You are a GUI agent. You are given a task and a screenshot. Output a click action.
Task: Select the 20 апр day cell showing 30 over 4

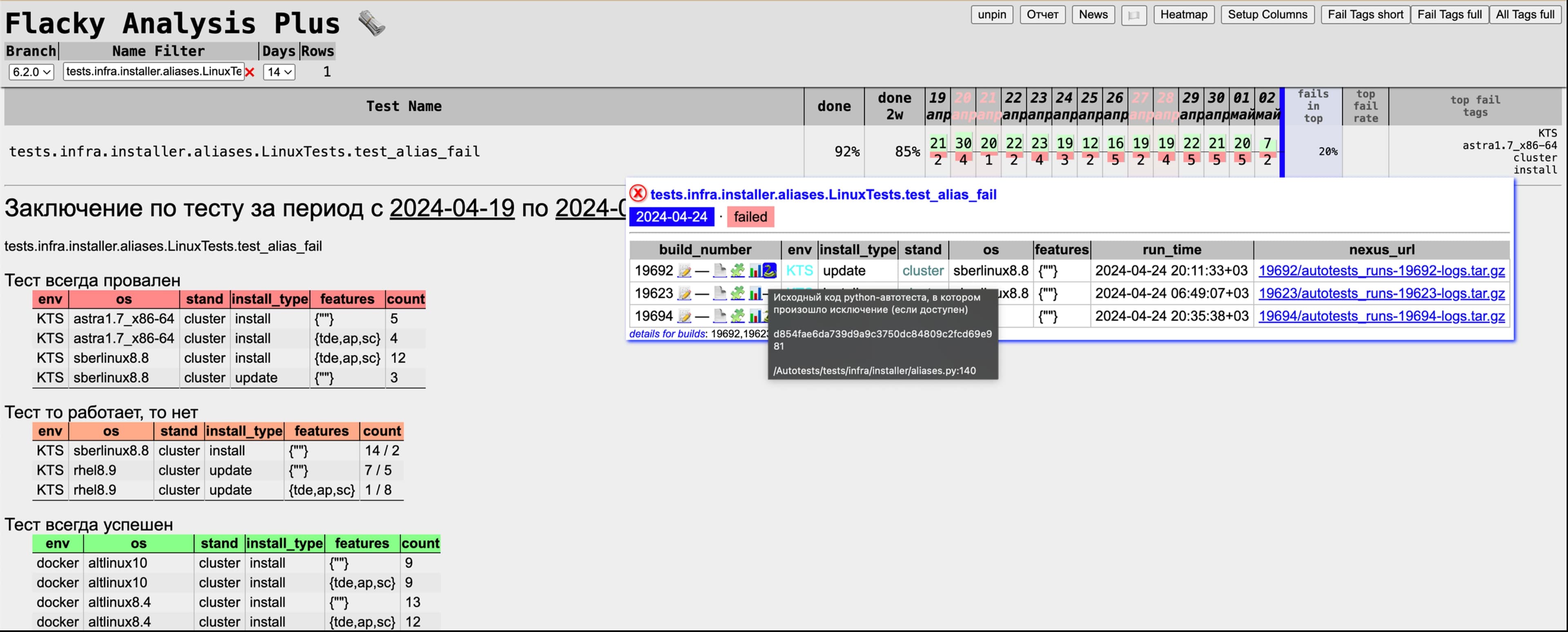(963, 151)
